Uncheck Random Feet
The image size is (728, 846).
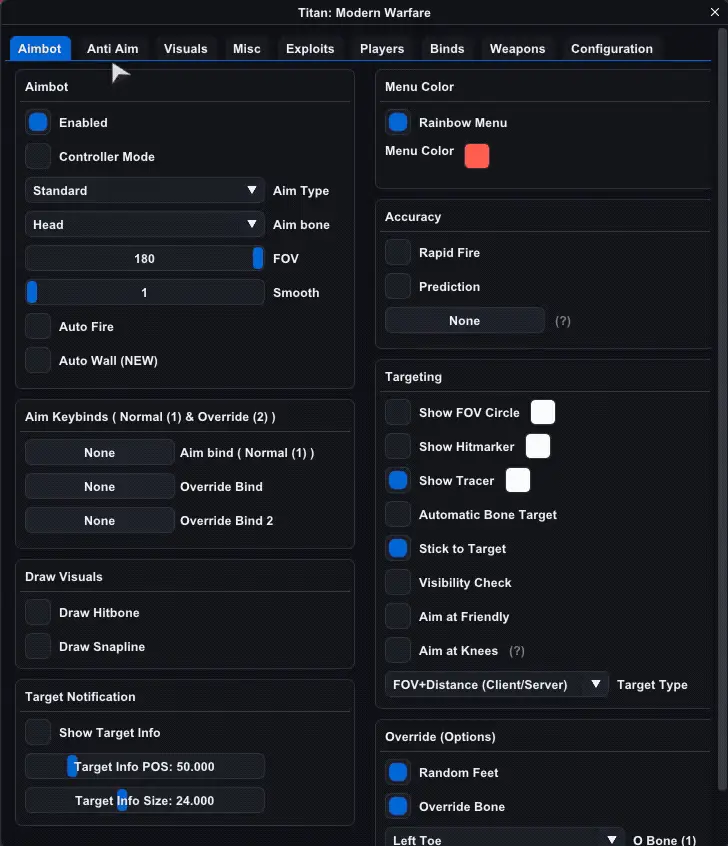[x=398, y=773]
